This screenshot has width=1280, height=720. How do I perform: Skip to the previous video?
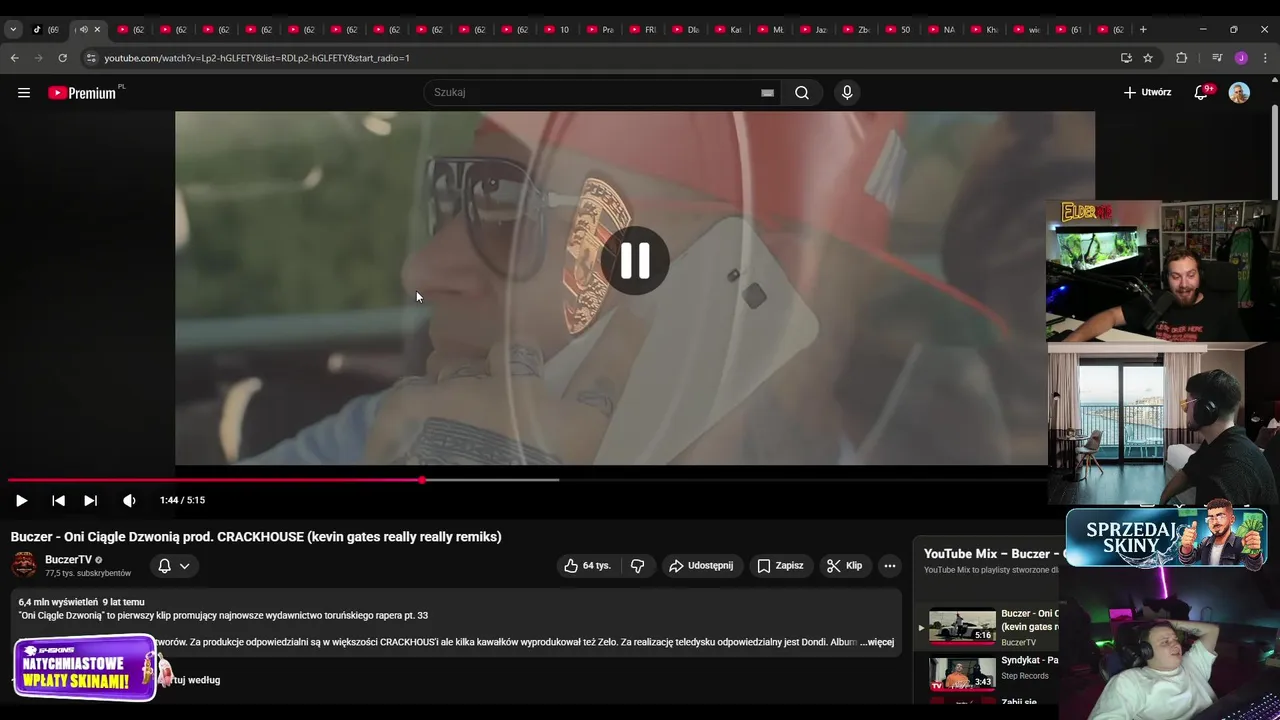(58, 500)
